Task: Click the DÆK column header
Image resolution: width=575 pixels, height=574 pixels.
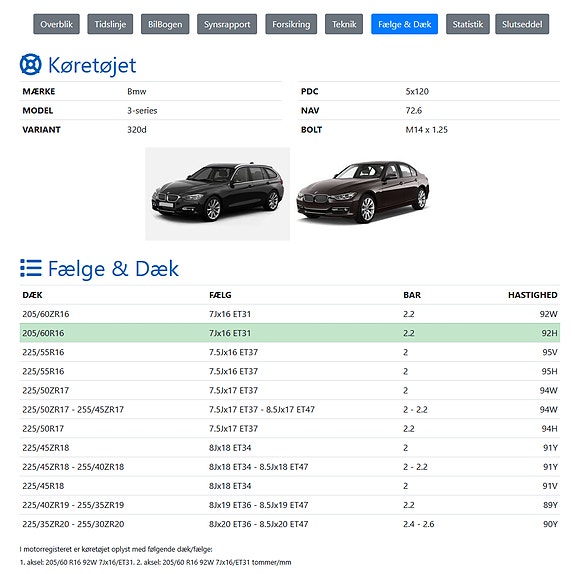Action: point(32,295)
